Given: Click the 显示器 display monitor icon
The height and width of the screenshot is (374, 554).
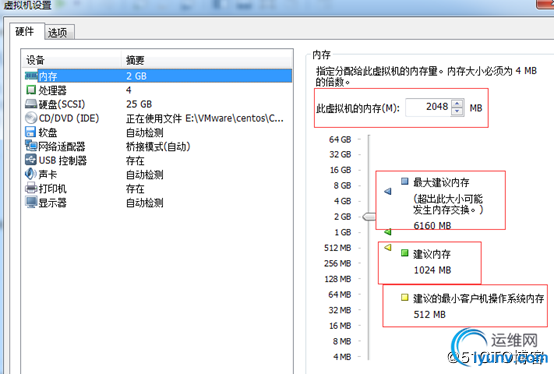Looking at the screenshot, I should pyautogui.click(x=31, y=202).
